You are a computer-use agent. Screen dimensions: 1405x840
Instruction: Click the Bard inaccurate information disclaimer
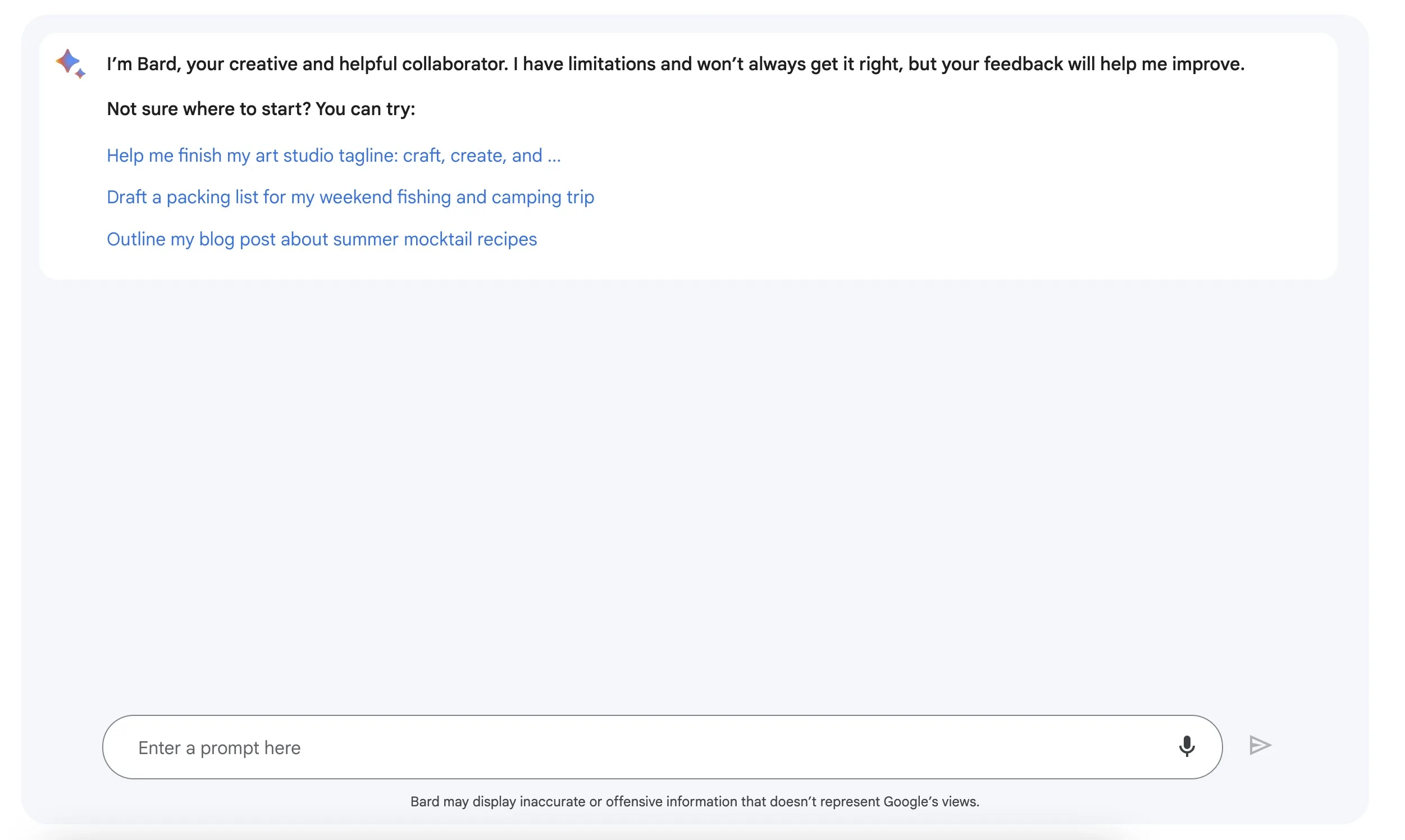click(694, 801)
